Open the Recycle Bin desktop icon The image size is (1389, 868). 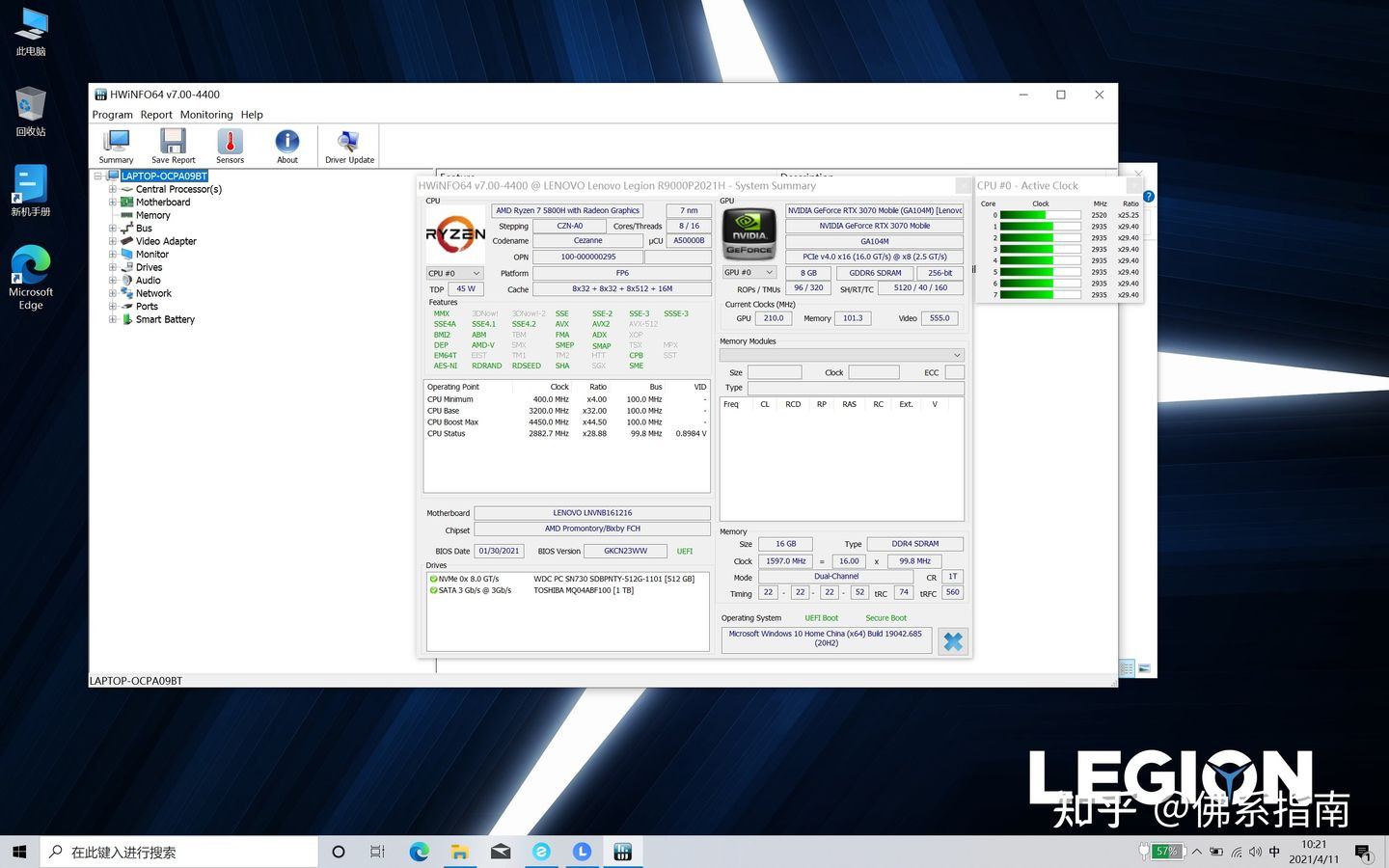pyautogui.click(x=31, y=111)
